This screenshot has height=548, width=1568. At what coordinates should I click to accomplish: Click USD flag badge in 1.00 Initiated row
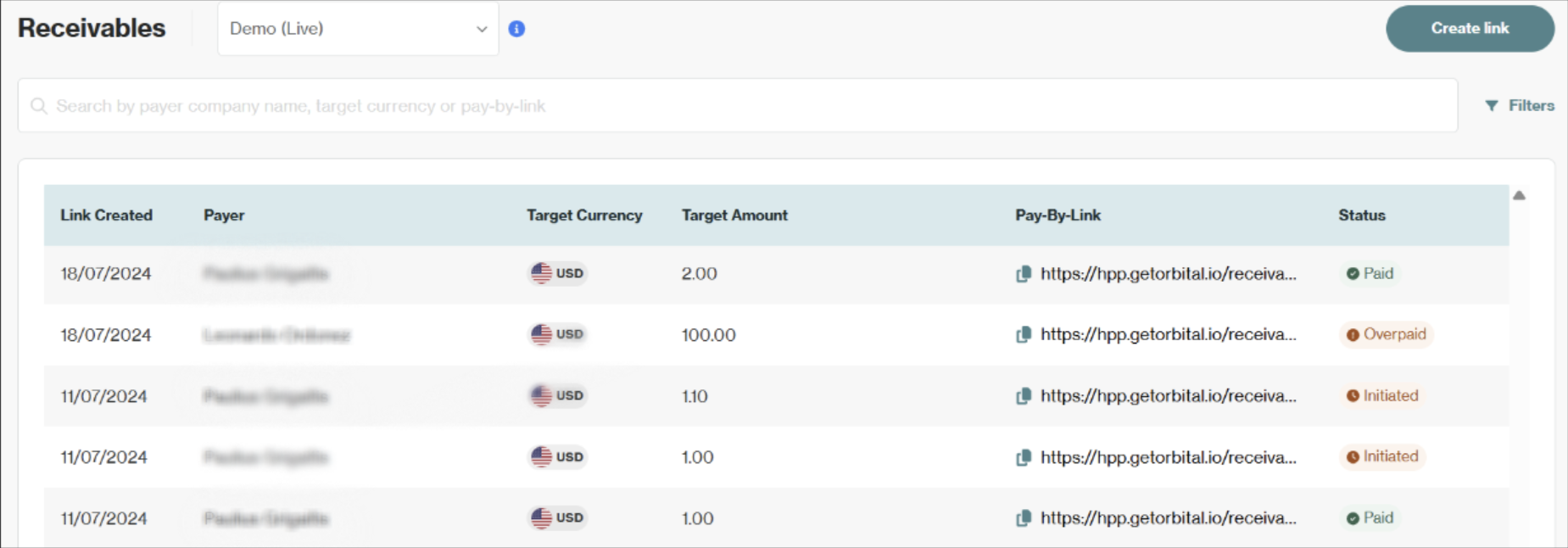tap(557, 456)
